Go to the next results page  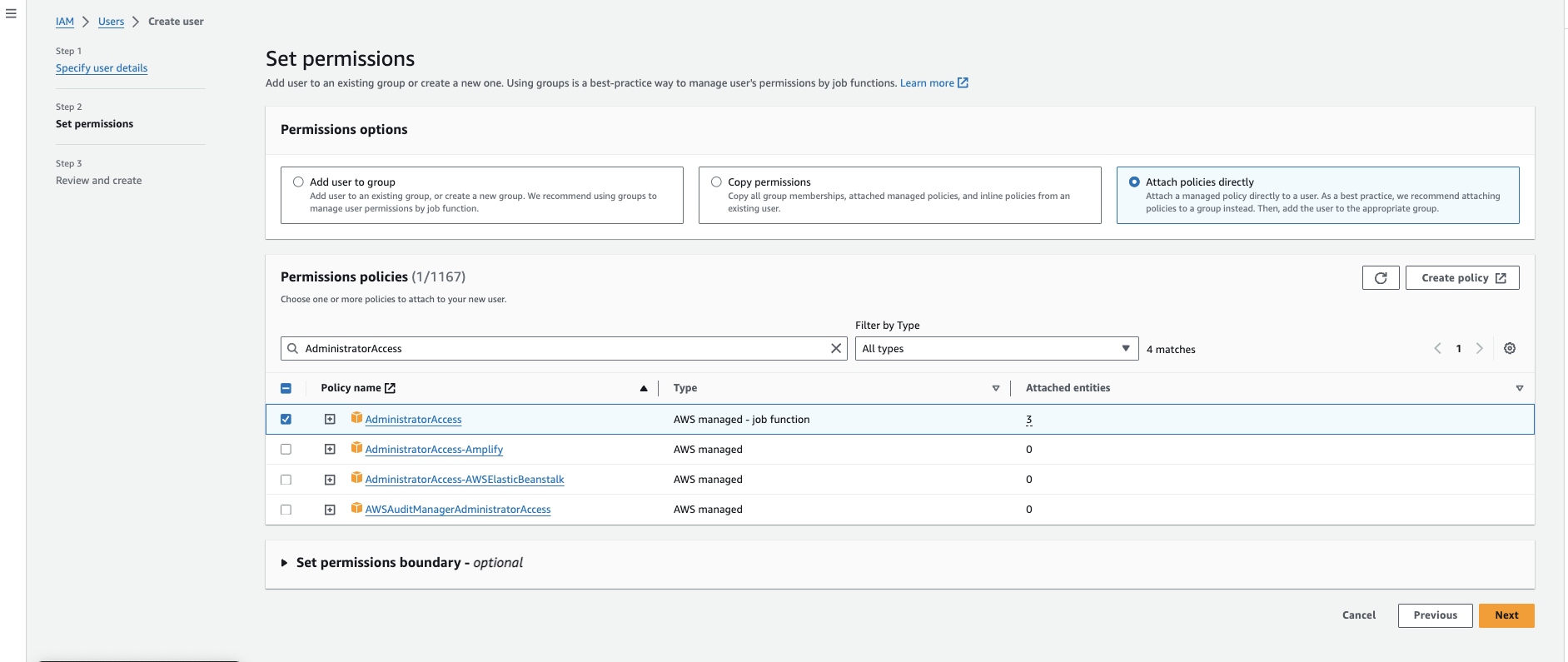coord(1480,348)
